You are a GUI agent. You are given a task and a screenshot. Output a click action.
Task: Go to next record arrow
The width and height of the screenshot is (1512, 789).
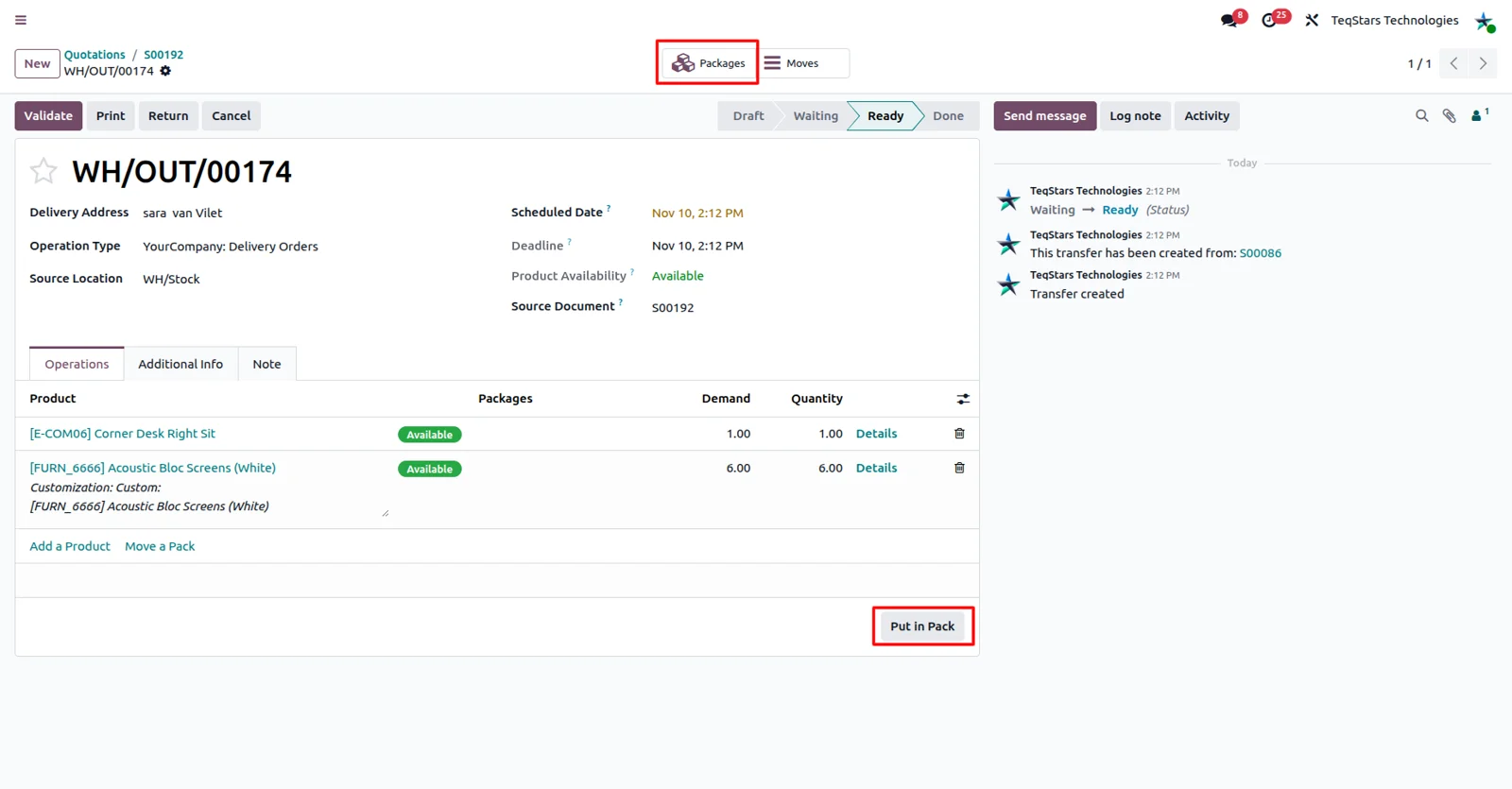coord(1483,63)
